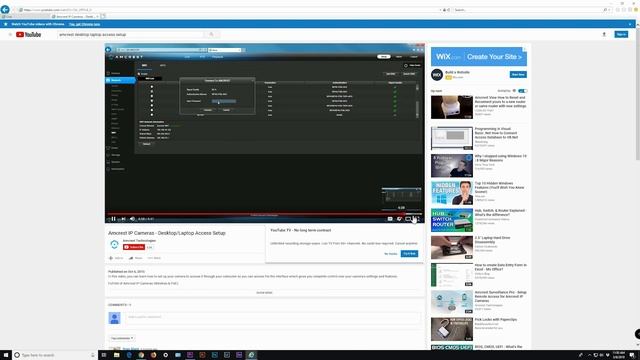Click the YouTube search magnifier button

tap(211, 35)
